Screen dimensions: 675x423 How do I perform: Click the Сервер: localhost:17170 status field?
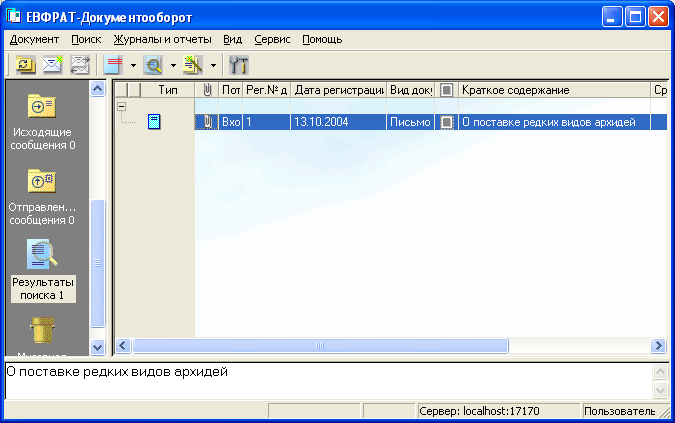pyautogui.click(x=499, y=411)
